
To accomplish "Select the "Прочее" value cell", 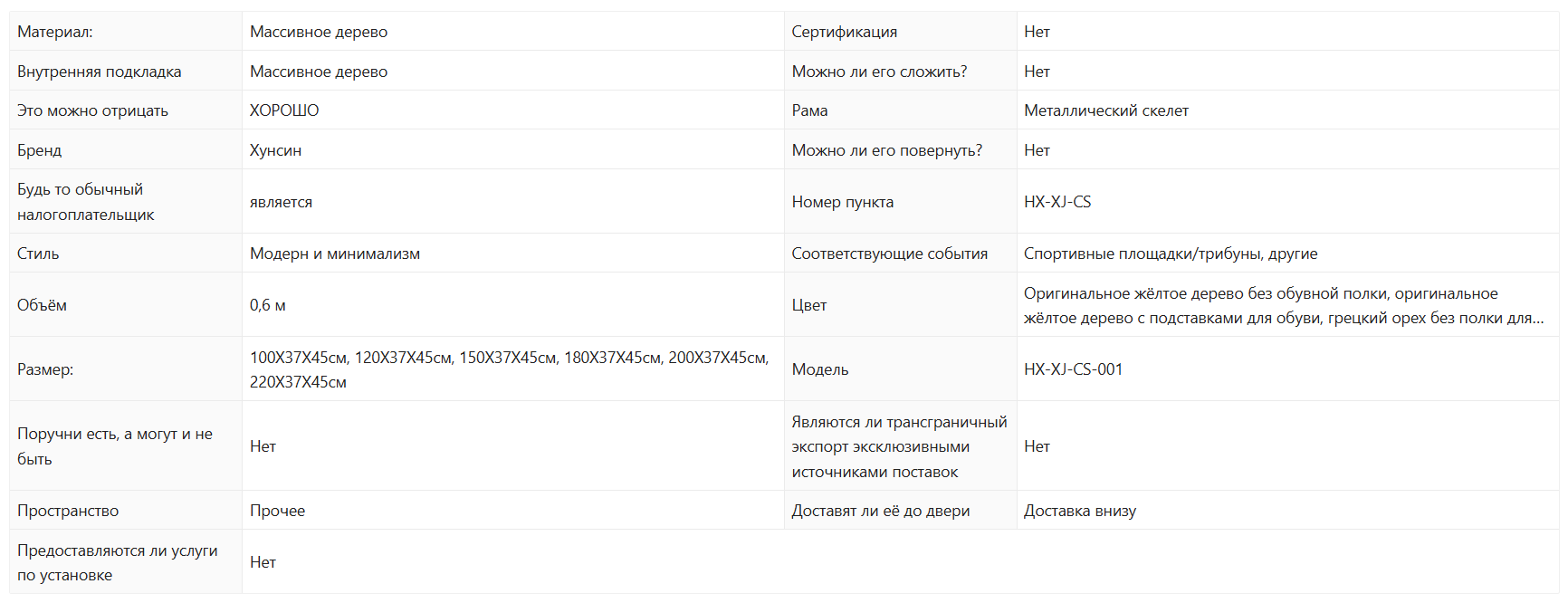I will (277, 511).
